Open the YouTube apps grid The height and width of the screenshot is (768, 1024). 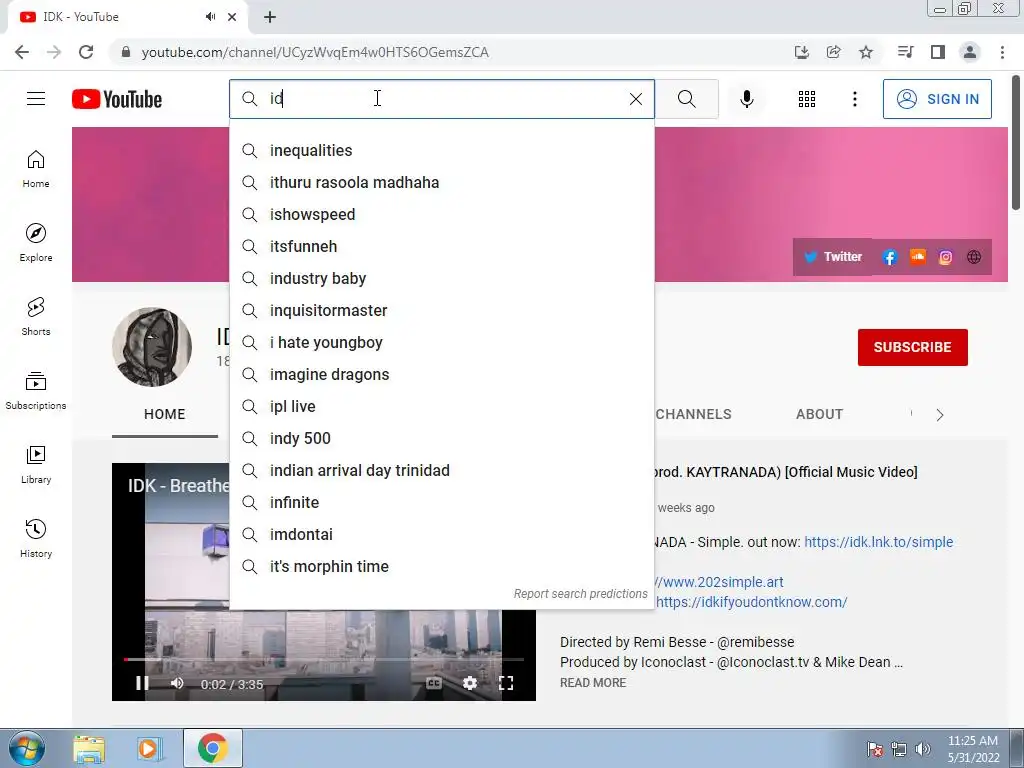[807, 99]
